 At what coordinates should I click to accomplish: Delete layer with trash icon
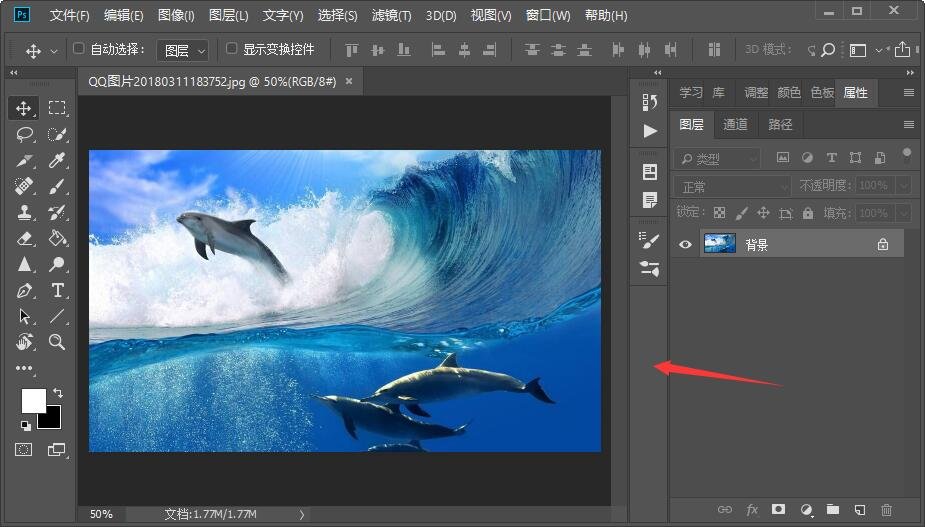coord(886,510)
